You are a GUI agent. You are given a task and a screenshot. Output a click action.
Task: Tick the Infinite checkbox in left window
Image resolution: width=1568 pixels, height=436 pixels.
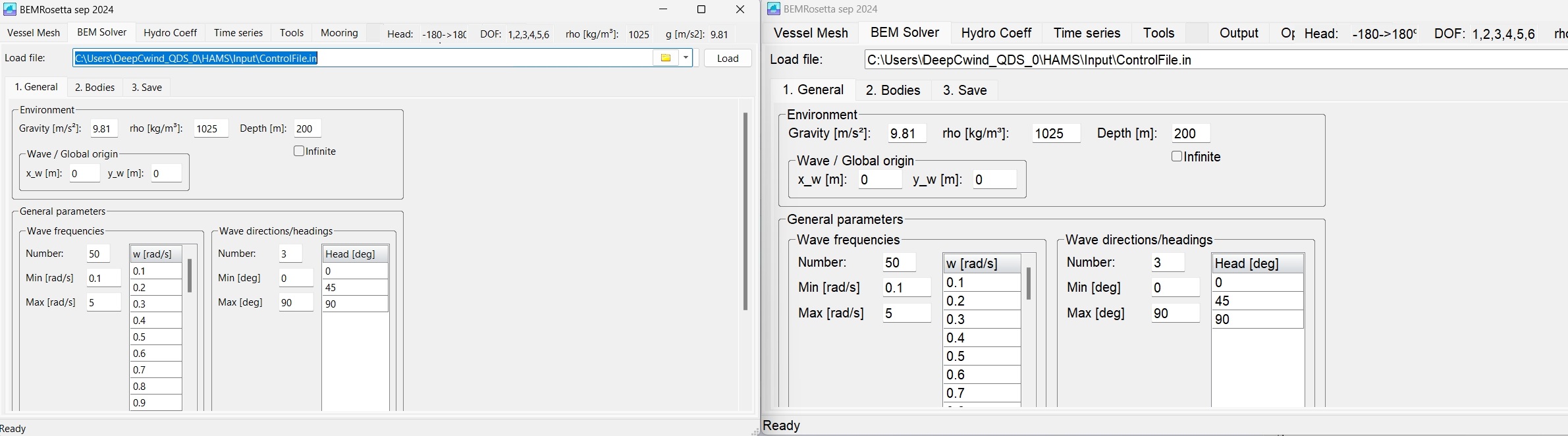299,151
